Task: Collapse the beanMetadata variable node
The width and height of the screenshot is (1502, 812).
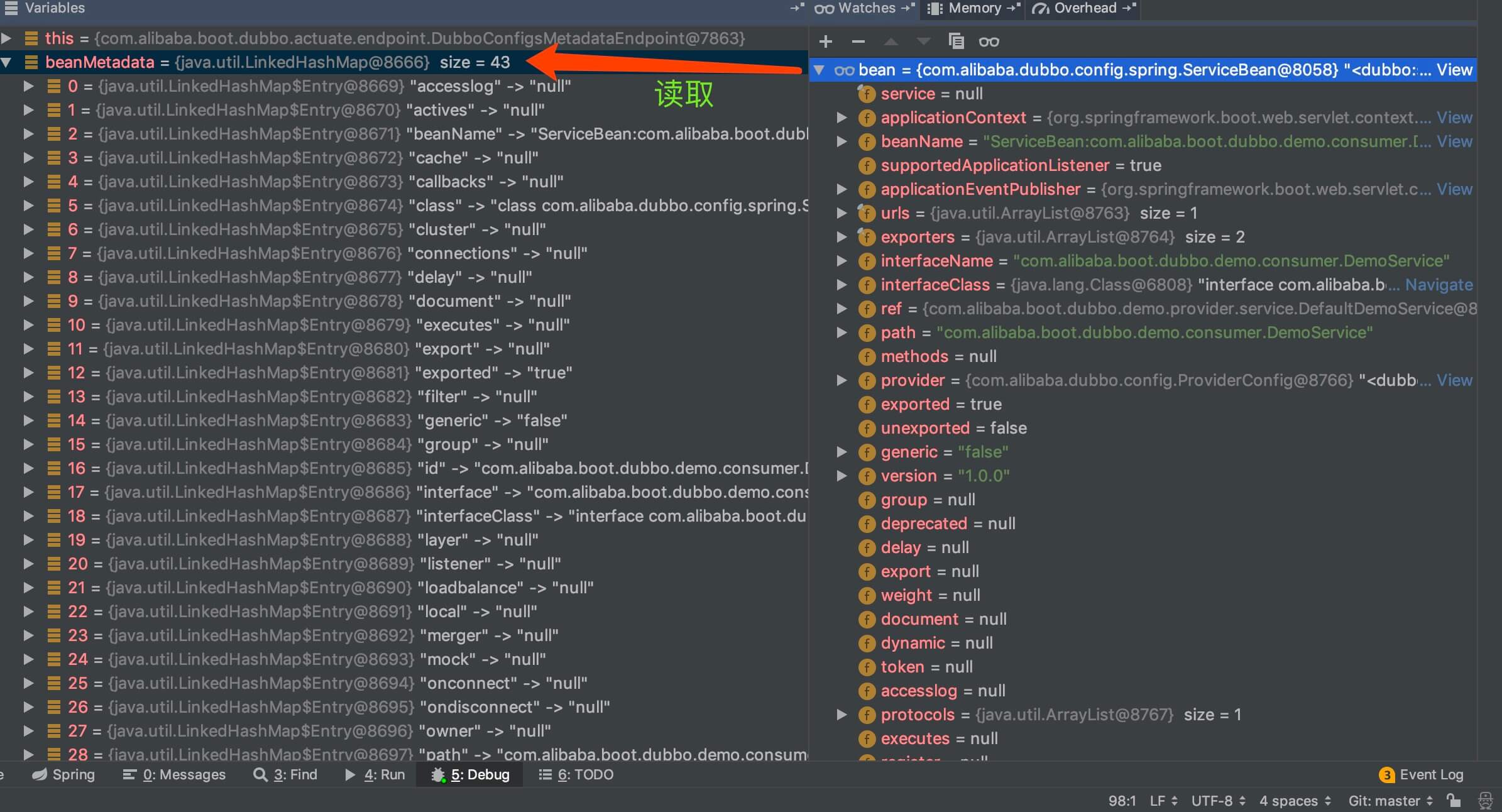Action: 6,62
